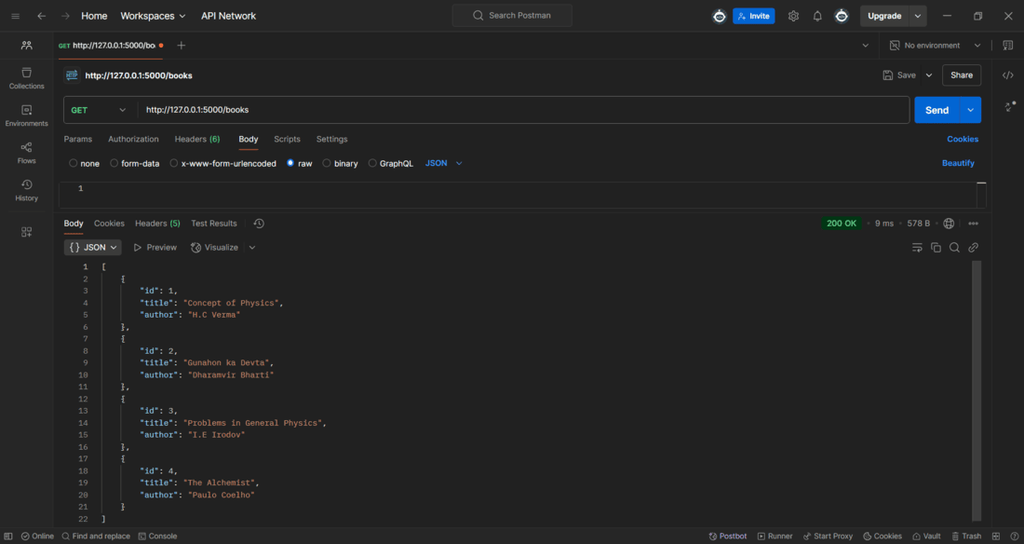The height and width of the screenshot is (544, 1024).
Task: Choose the GraphQL body type
Action: [373, 163]
